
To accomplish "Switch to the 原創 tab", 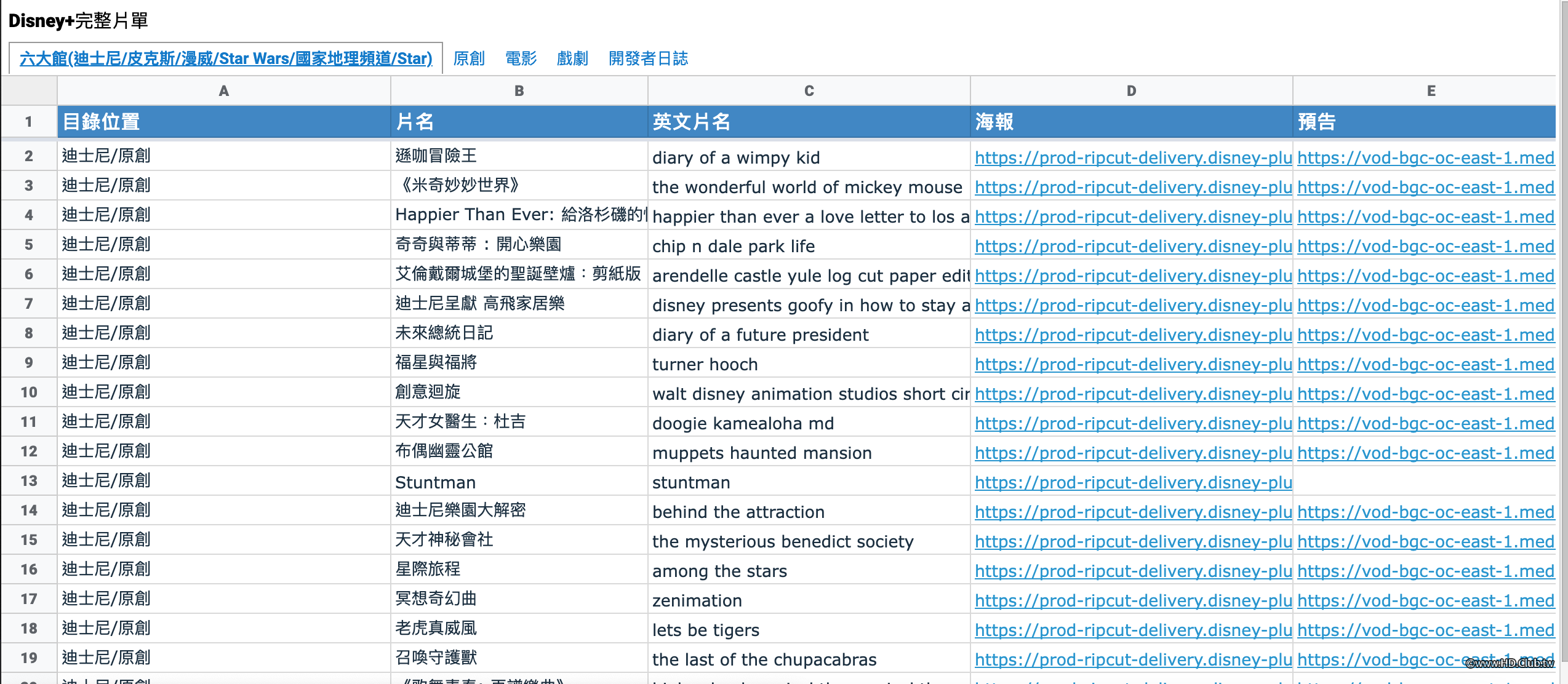I will click(470, 58).
